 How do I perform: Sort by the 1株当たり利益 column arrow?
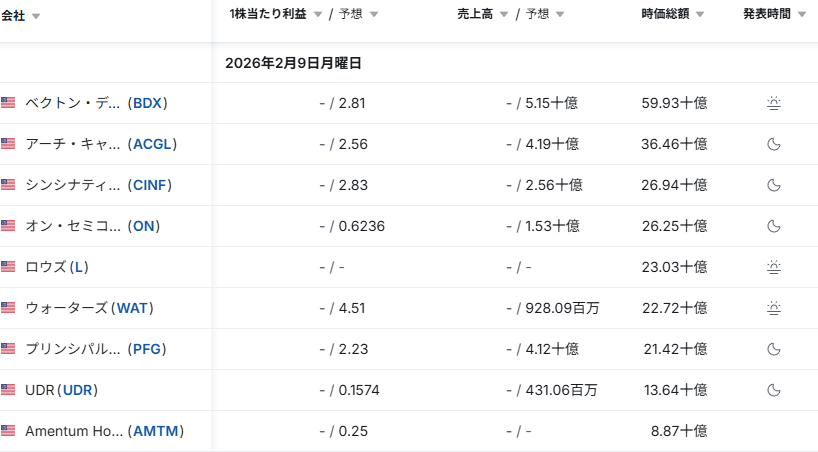(318, 14)
